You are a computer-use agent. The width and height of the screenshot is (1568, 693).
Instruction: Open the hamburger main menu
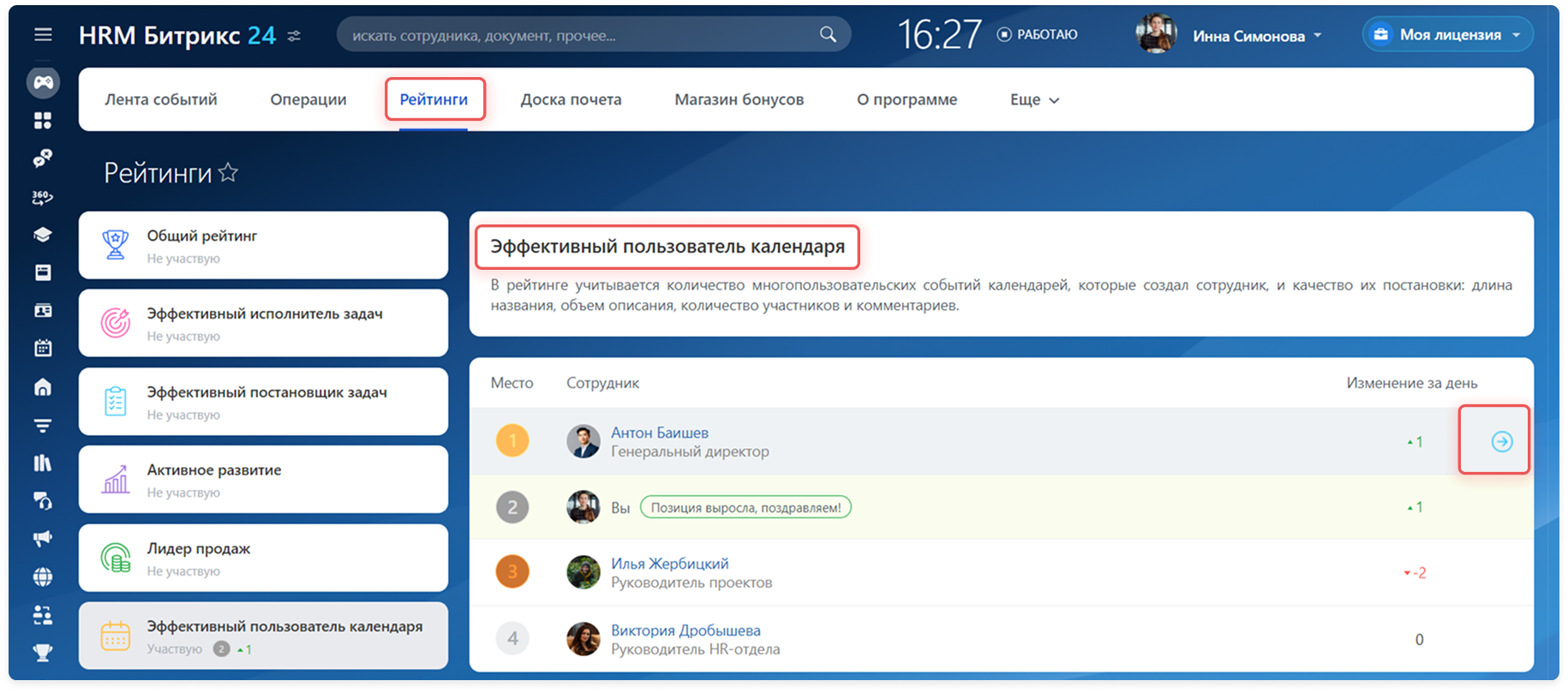click(x=43, y=35)
